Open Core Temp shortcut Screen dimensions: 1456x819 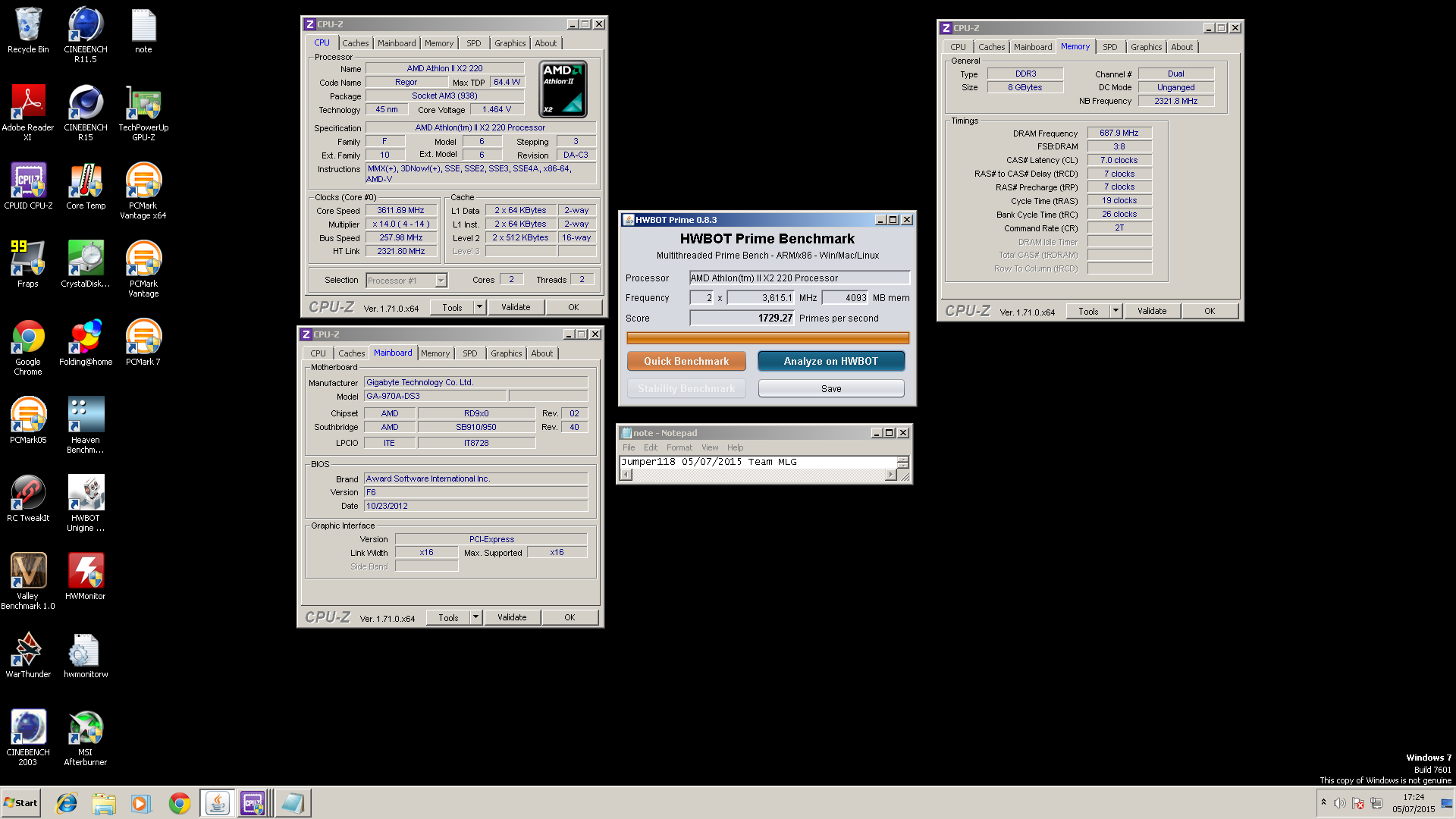point(86,186)
